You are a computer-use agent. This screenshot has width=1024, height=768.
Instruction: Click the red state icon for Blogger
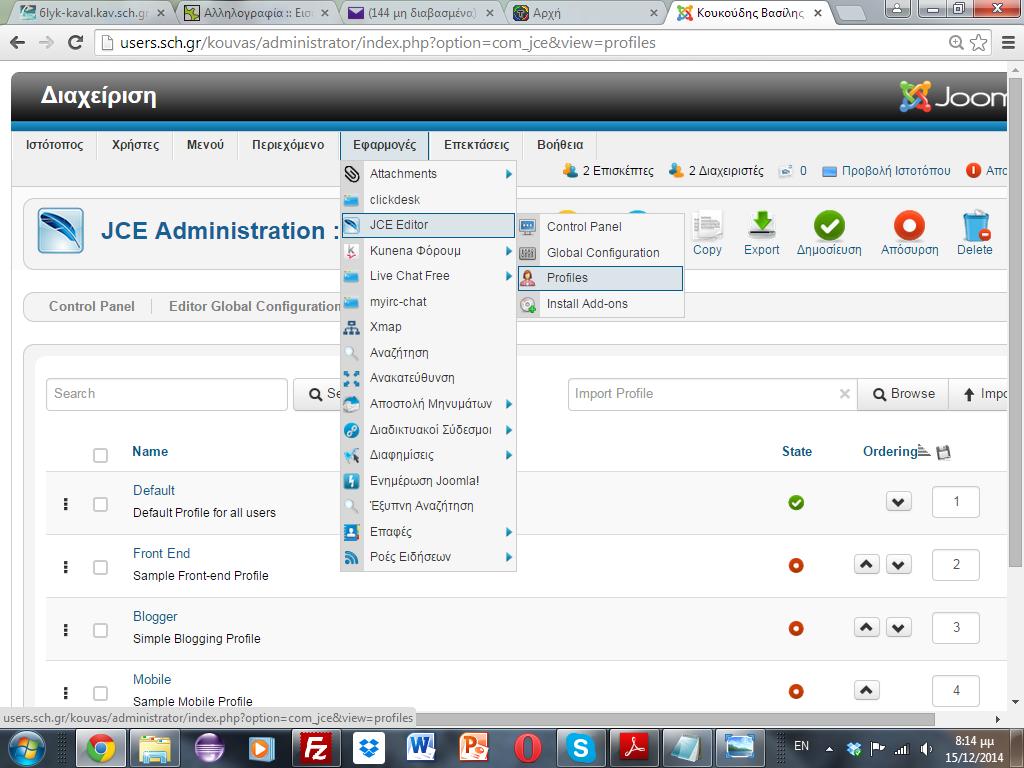(796, 628)
